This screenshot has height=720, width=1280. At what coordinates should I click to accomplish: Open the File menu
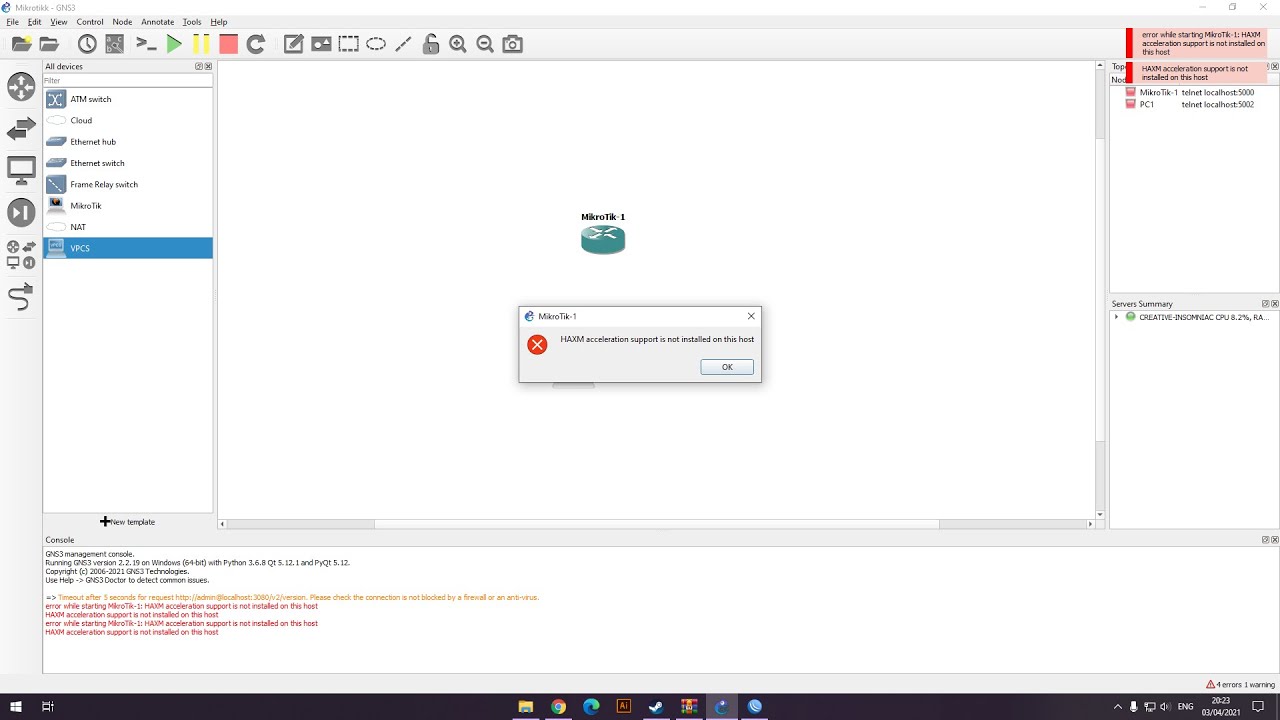[x=13, y=22]
